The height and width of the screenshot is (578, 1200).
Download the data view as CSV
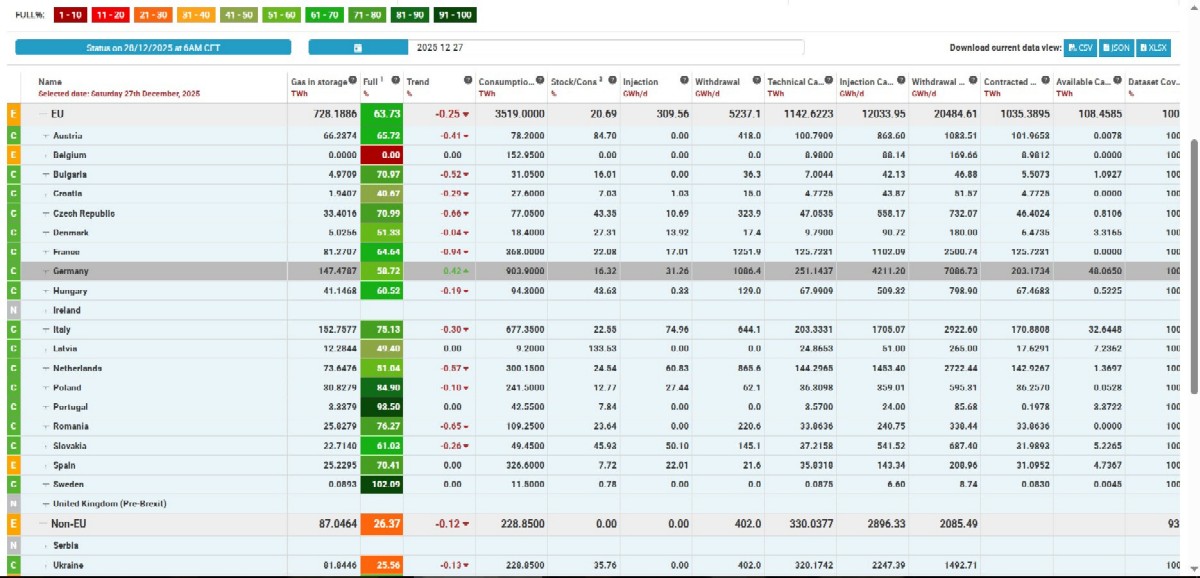click(x=1081, y=47)
